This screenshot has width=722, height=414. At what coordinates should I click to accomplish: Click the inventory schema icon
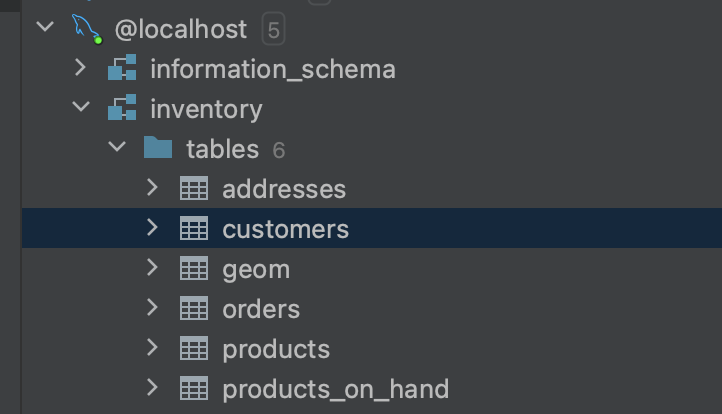point(122,109)
